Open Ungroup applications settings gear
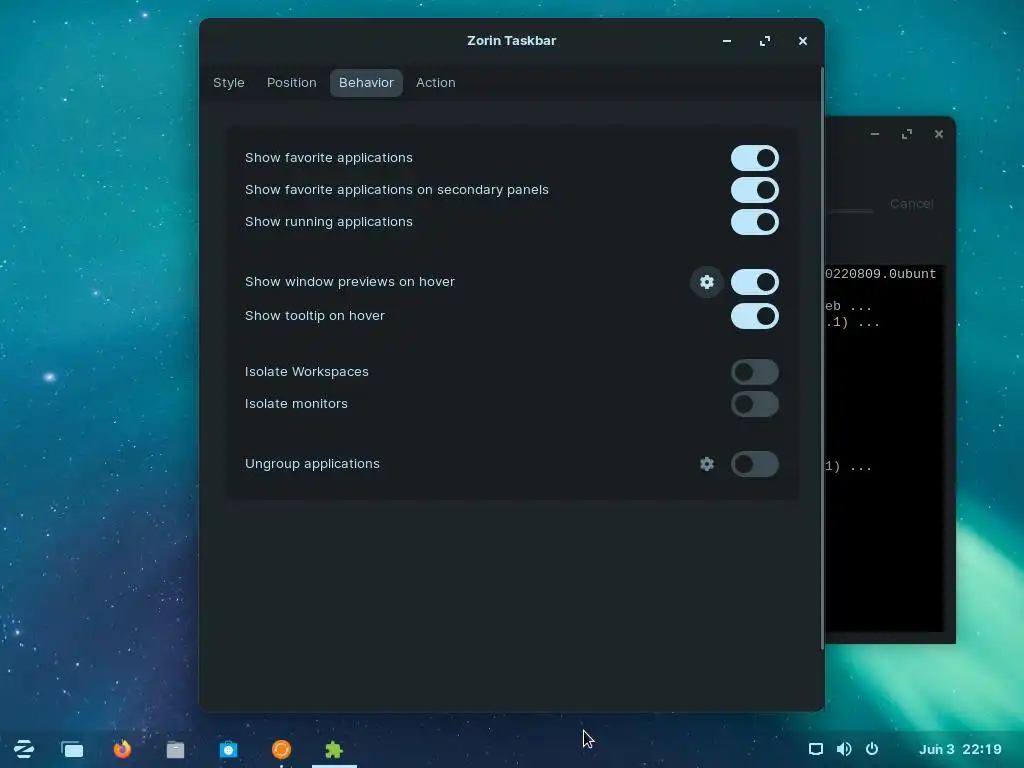 707,464
